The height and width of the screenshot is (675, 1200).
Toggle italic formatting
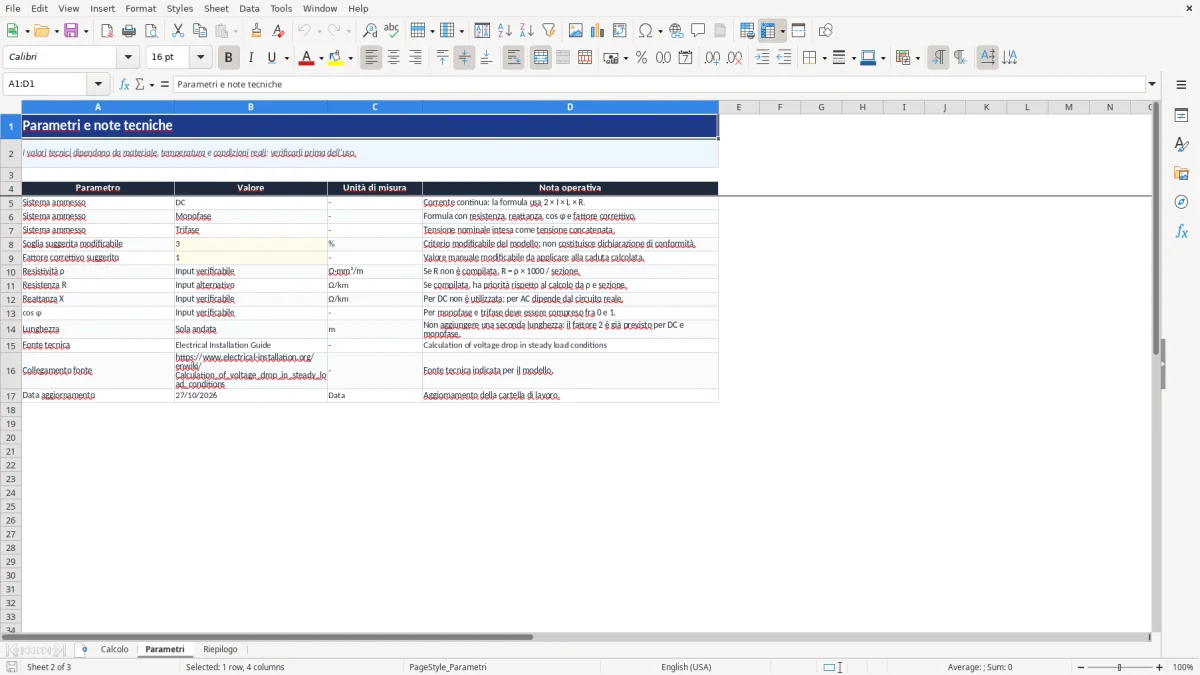point(251,58)
